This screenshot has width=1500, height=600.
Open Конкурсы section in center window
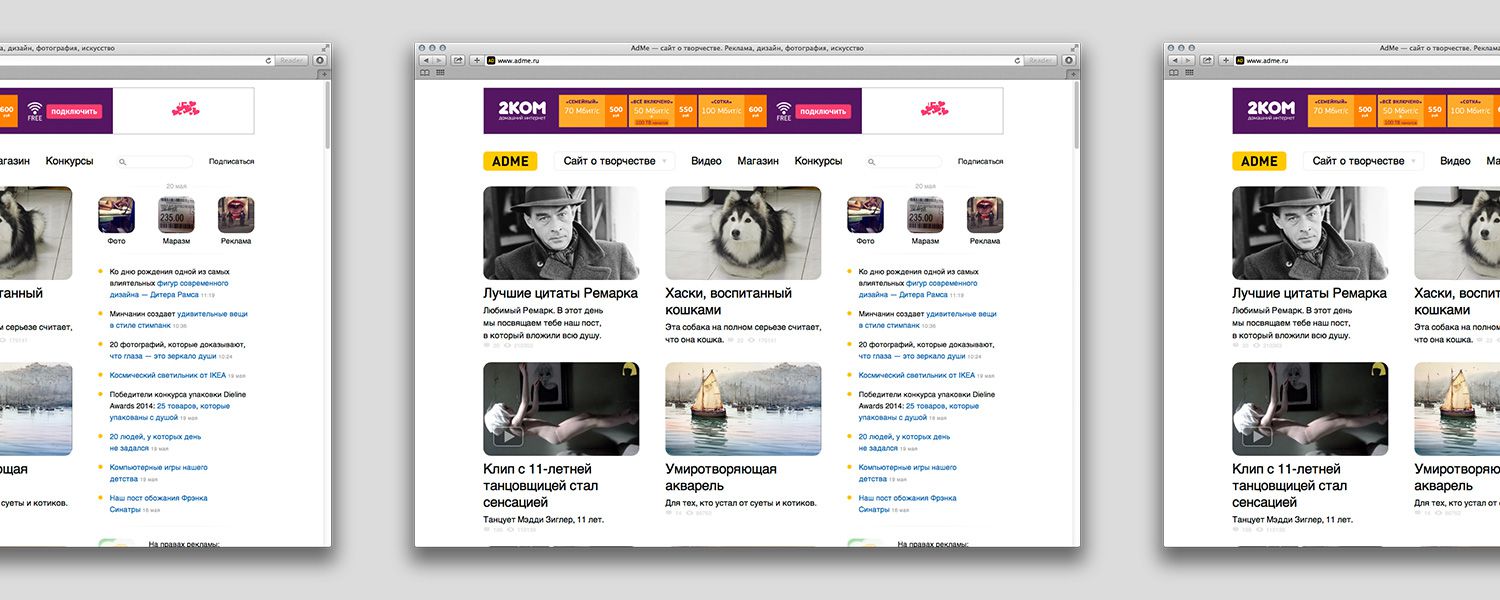point(818,161)
